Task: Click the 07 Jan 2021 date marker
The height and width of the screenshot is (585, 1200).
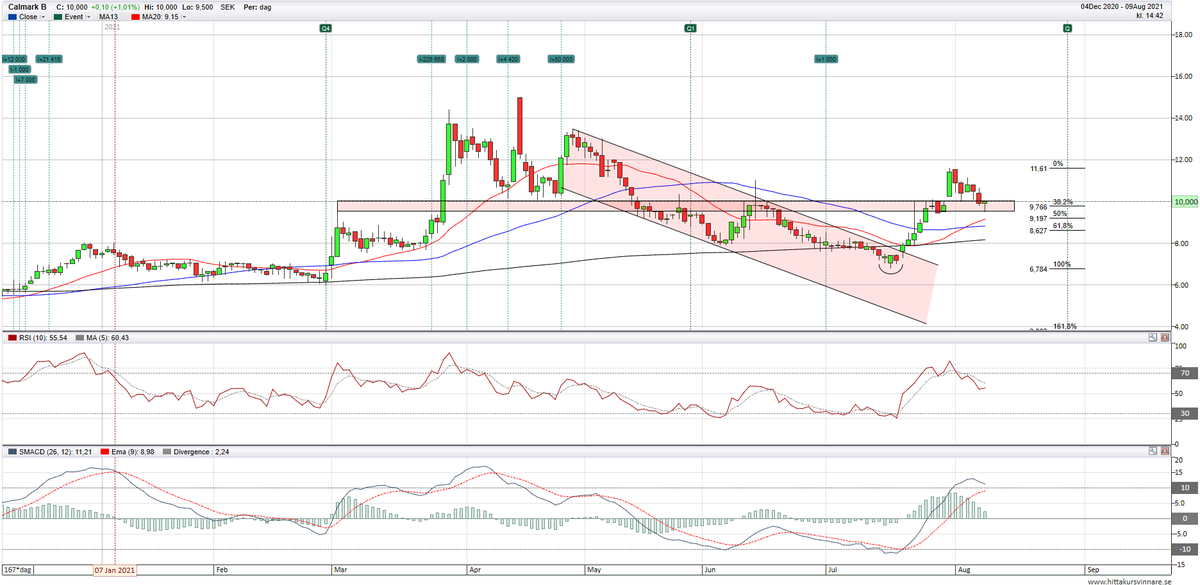Action: coord(114,568)
